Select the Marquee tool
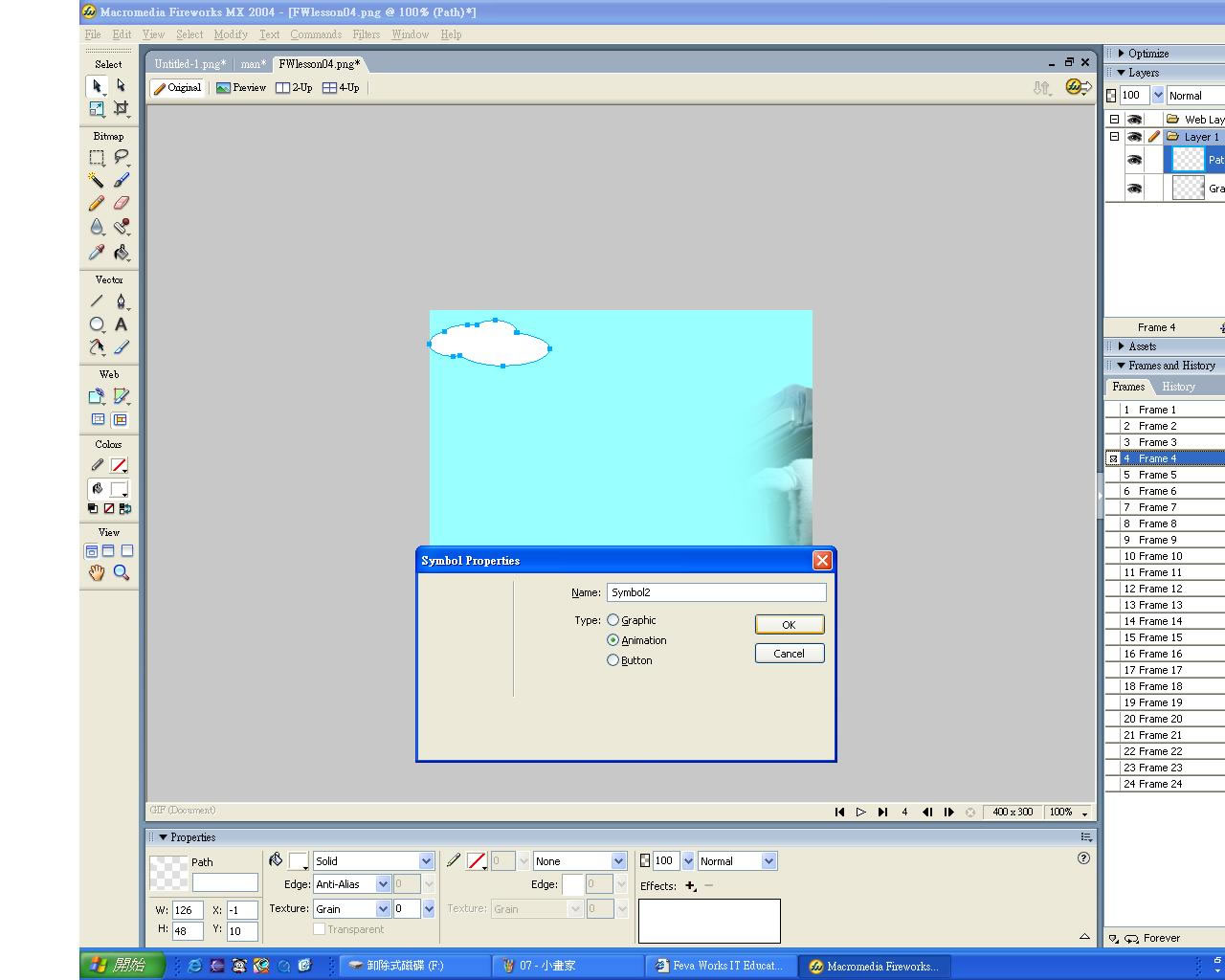Image resolution: width=1225 pixels, height=980 pixels. 97,157
